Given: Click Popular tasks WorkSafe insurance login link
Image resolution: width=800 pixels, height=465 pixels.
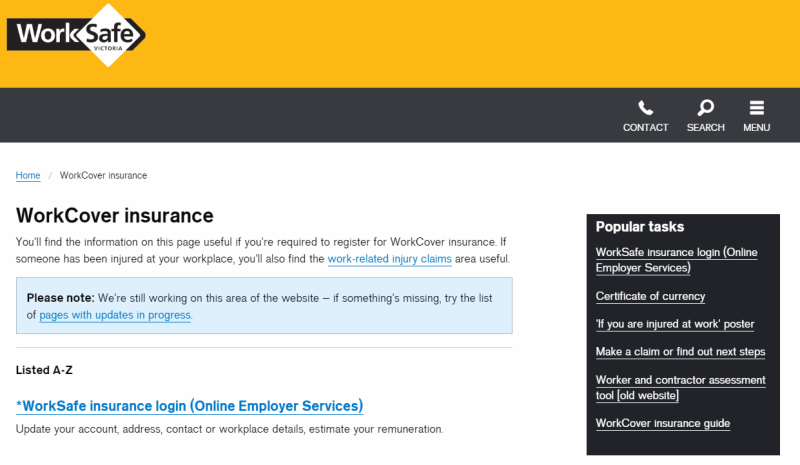Looking at the screenshot, I should 677,260.
